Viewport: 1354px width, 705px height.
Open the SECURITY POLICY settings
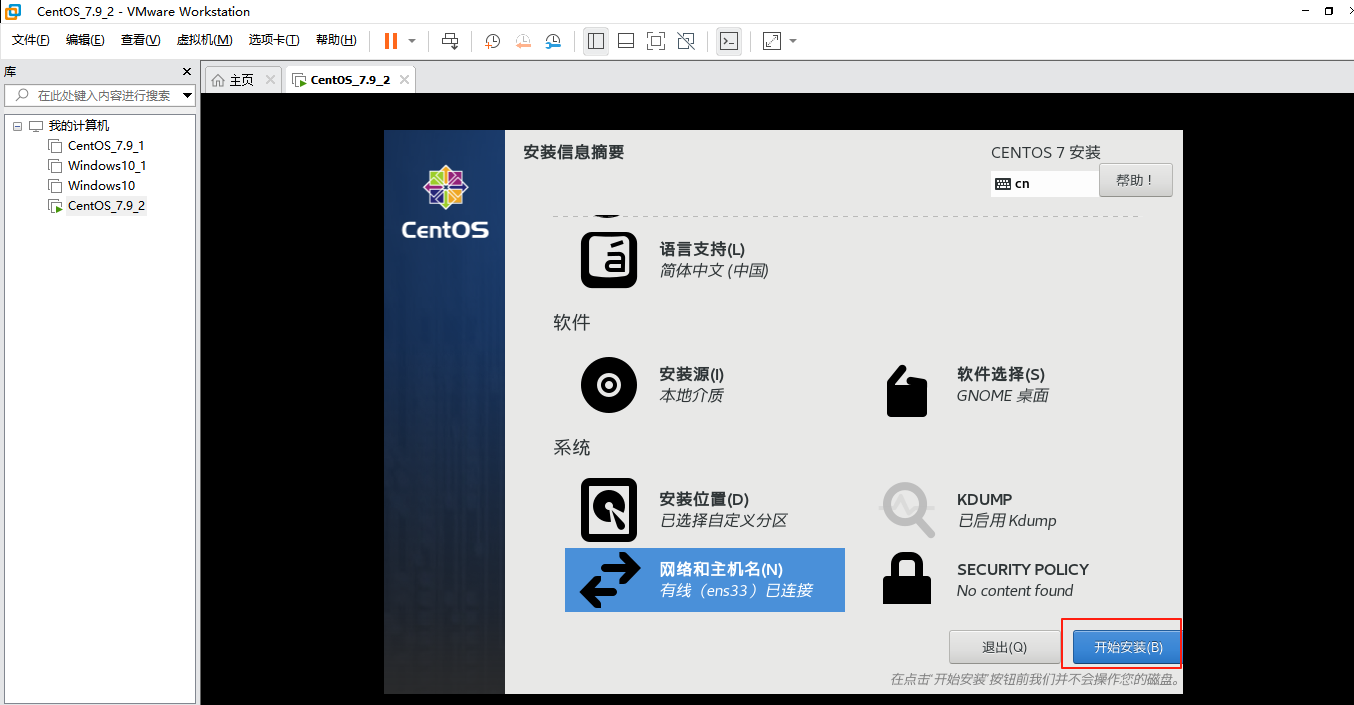[1022, 579]
